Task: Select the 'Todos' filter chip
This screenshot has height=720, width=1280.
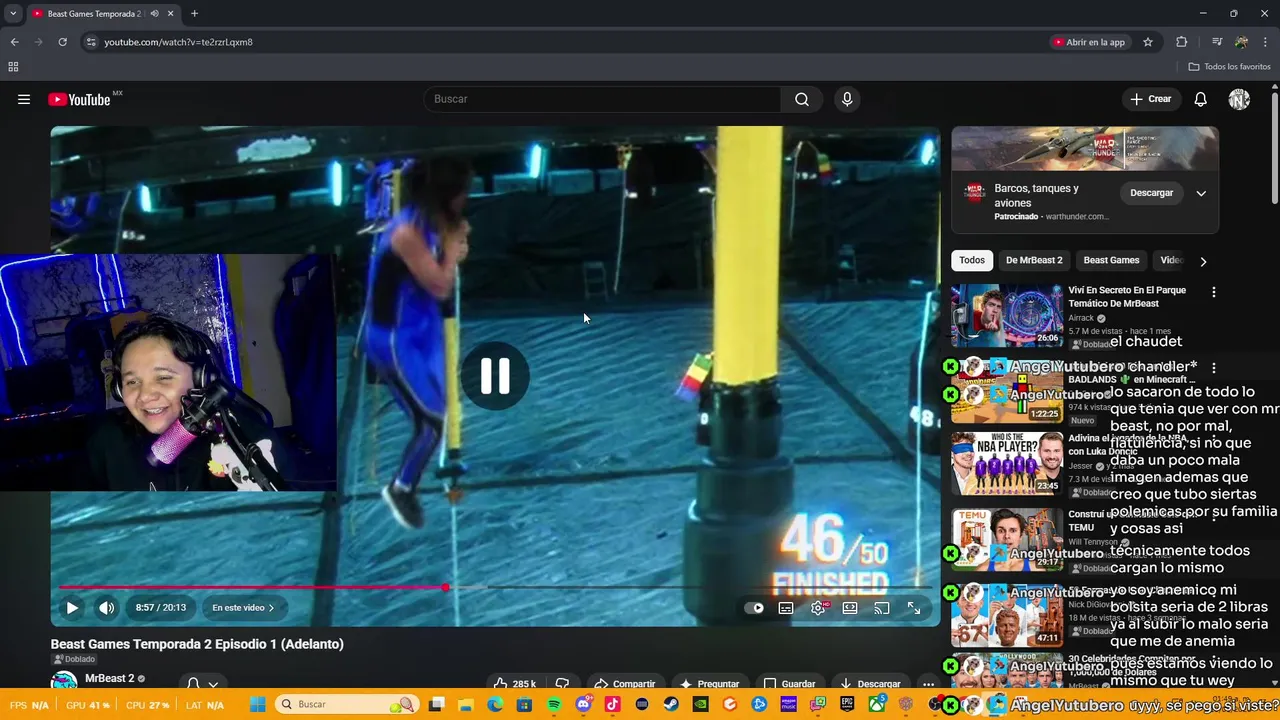Action: click(x=972, y=260)
